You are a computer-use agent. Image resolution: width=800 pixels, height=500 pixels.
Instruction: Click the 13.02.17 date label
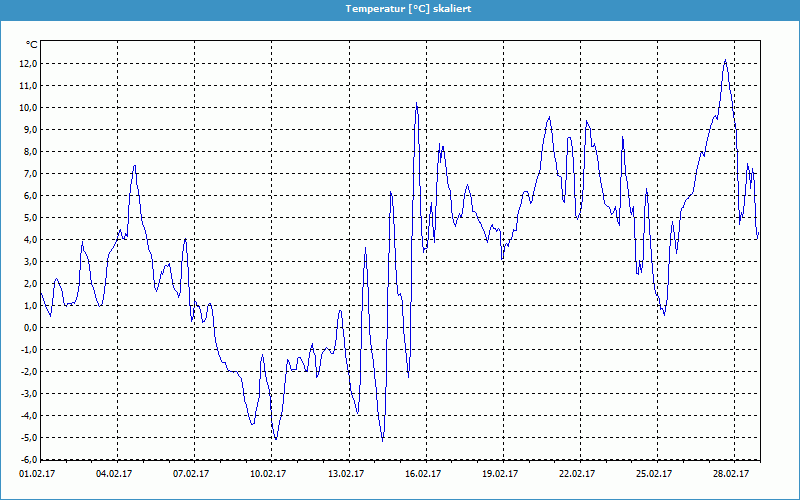pyautogui.click(x=347, y=474)
